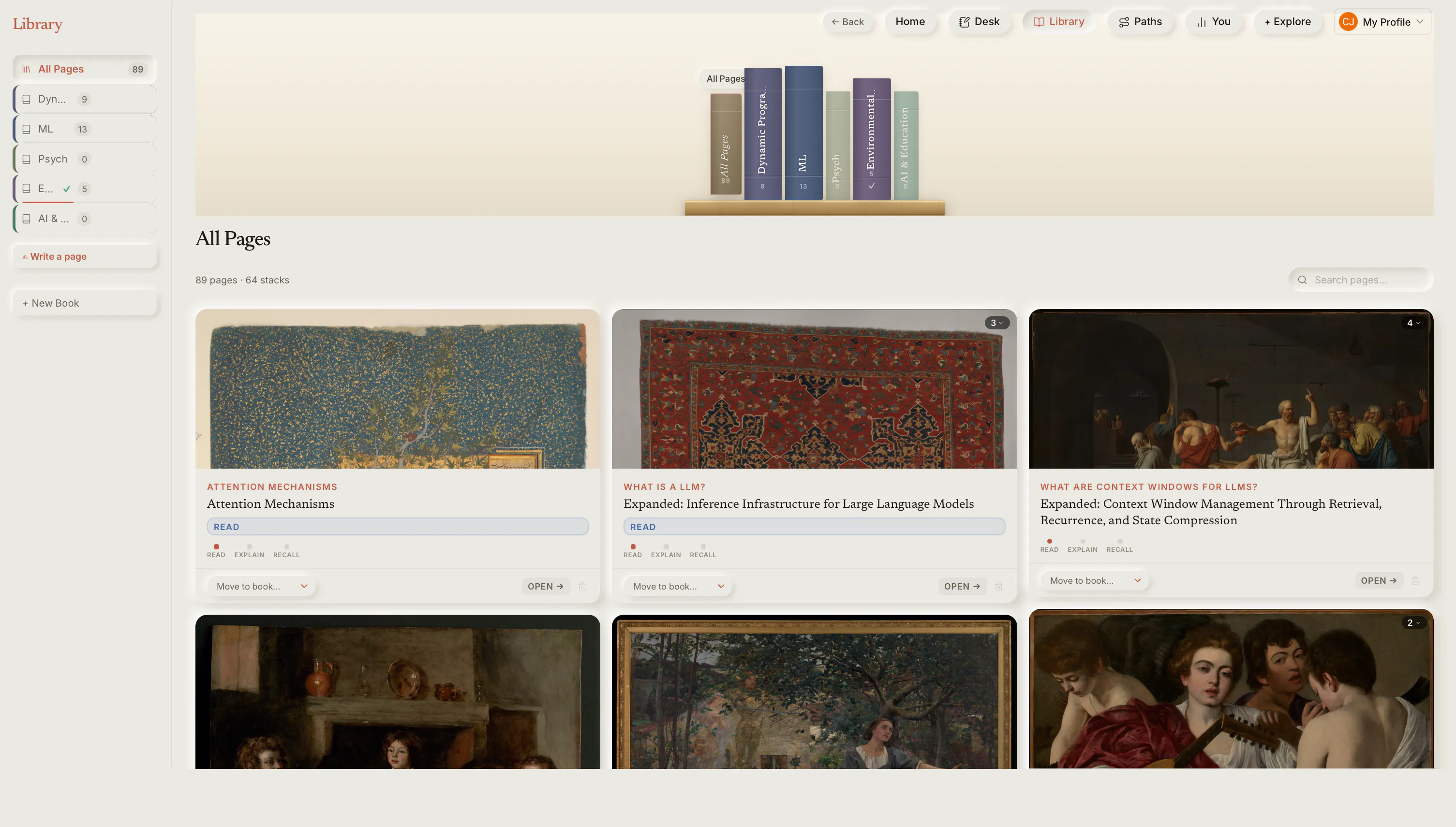Select EXPLAIN step on Inference Infrastructure card
The height and width of the screenshot is (827, 1456).
[666, 550]
